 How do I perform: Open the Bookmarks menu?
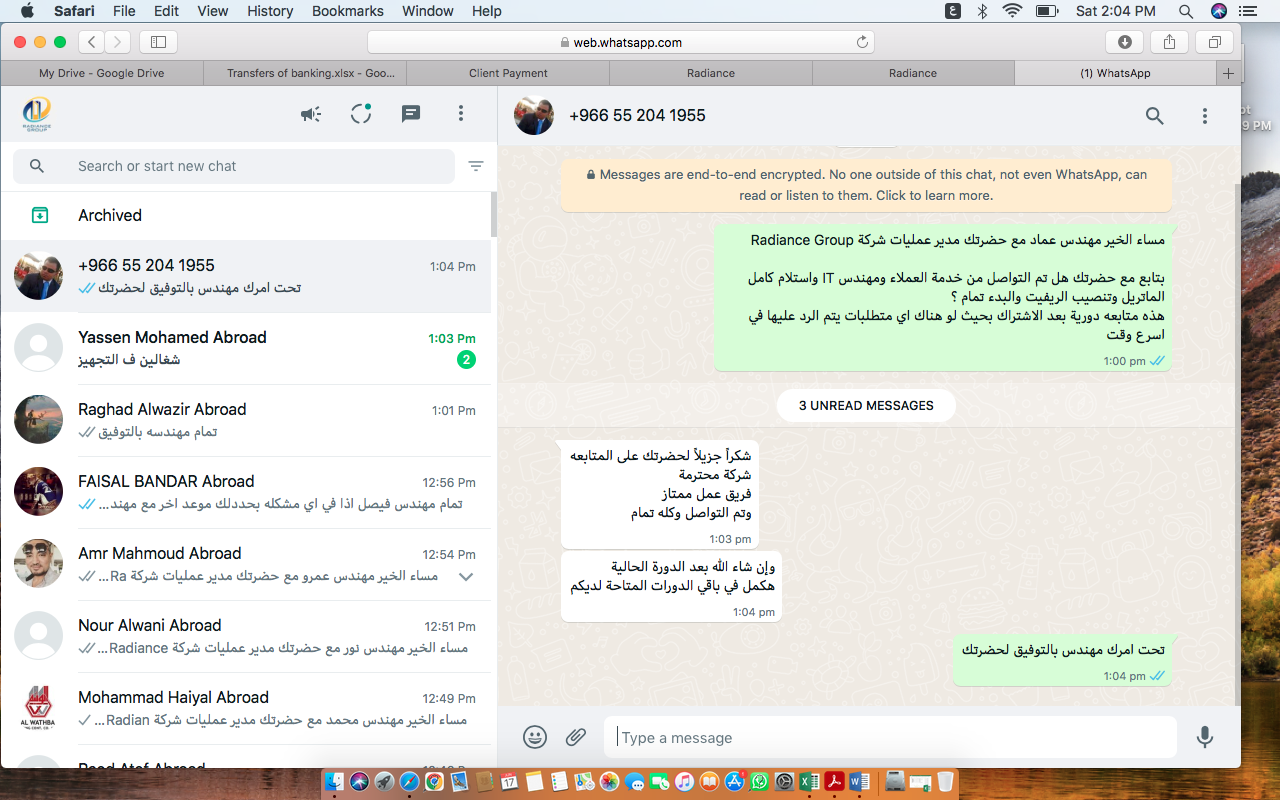[x=348, y=11]
